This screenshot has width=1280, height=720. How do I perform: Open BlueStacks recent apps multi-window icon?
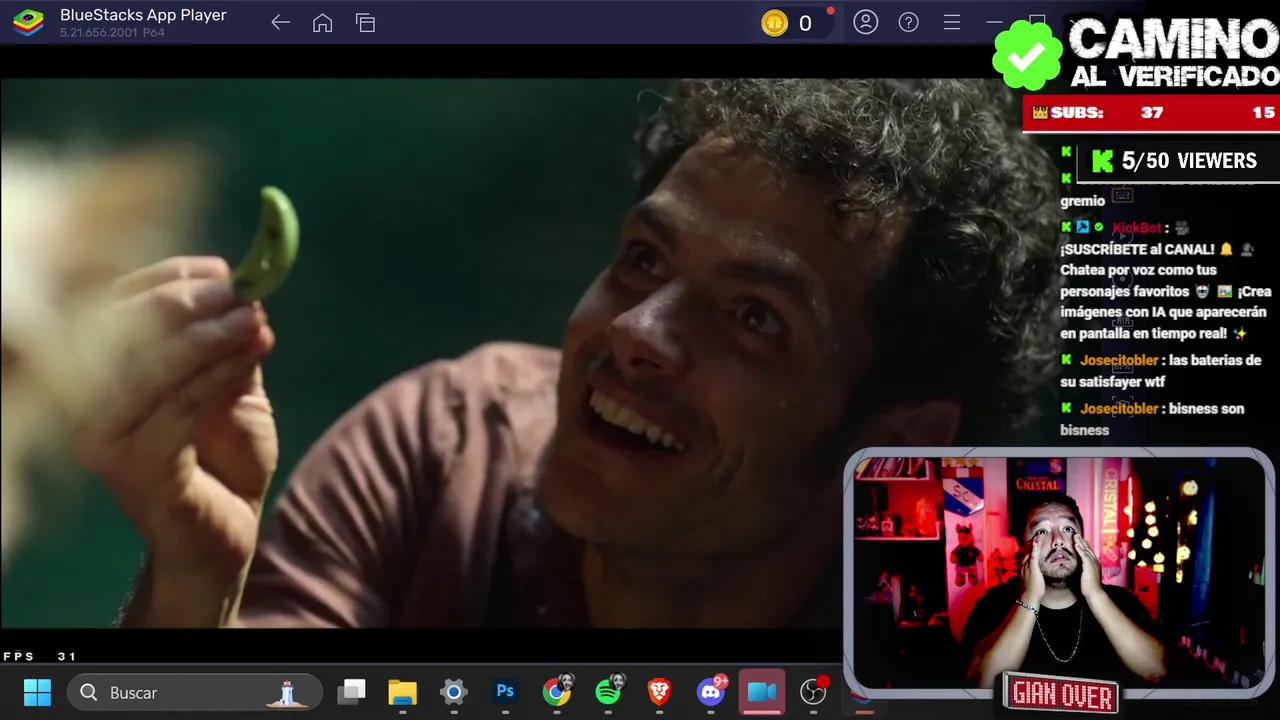[x=365, y=22]
